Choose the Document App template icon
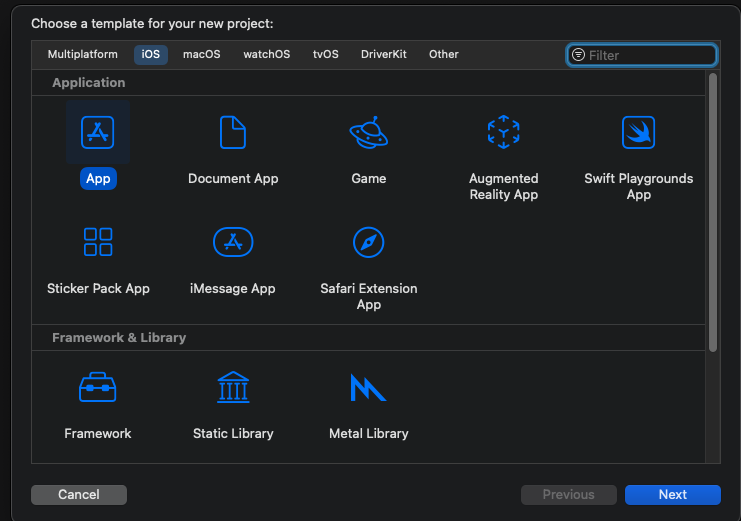 pyautogui.click(x=233, y=132)
